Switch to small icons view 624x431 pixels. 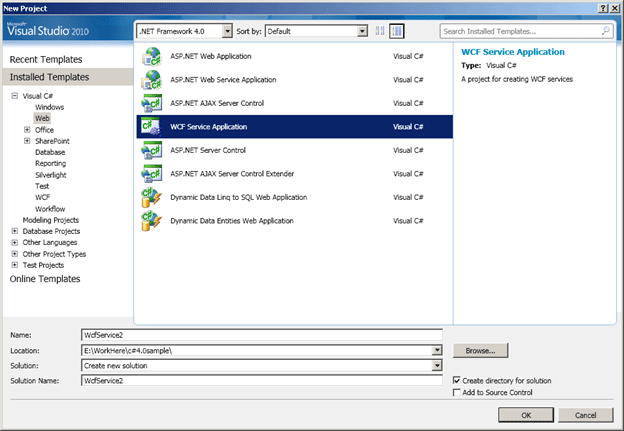[380, 31]
